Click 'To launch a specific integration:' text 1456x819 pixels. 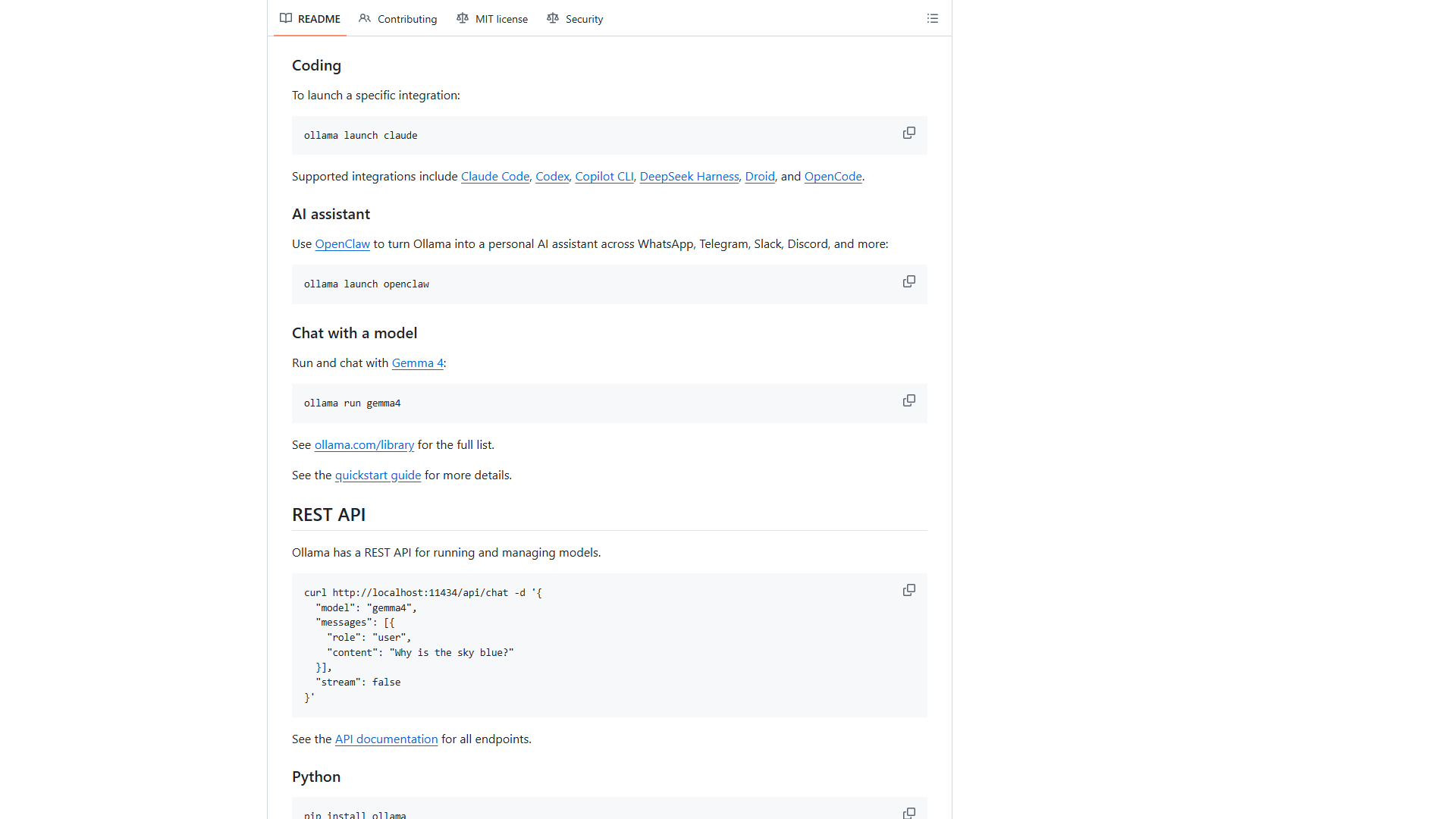tap(375, 96)
